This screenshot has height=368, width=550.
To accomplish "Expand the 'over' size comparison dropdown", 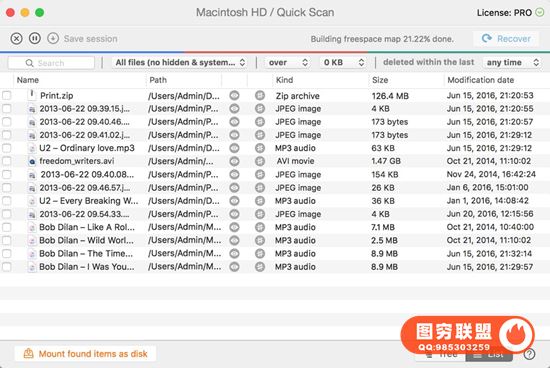I will [x=288, y=62].
